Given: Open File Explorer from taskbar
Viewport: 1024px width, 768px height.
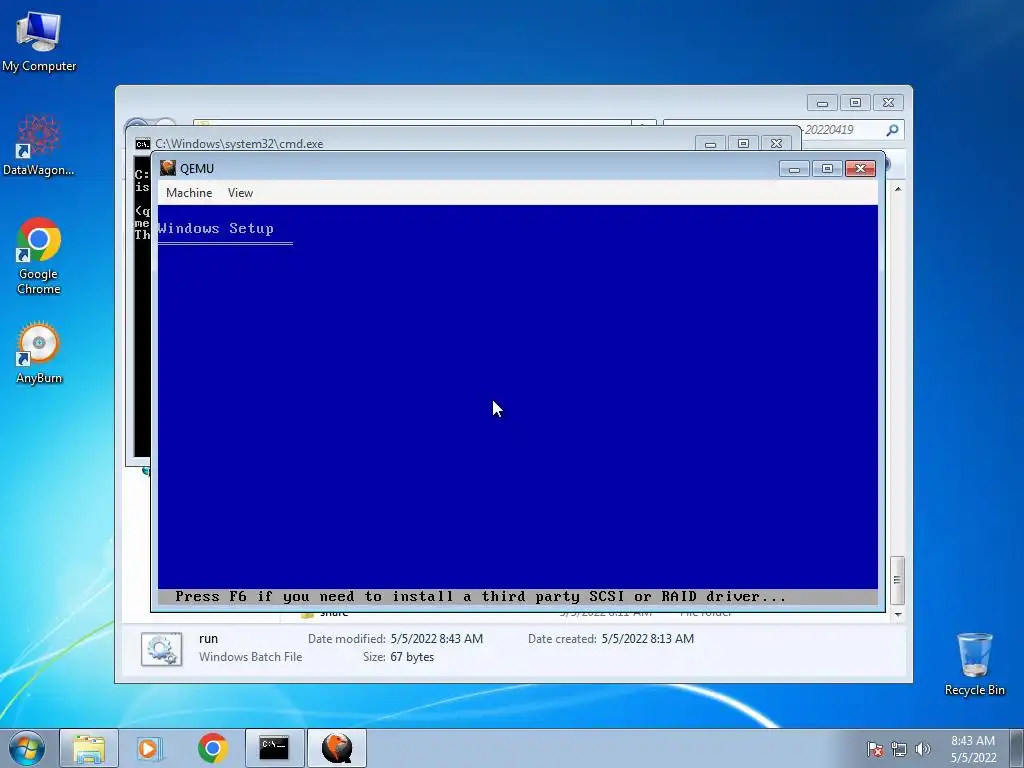Looking at the screenshot, I should [x=89, y=748].
